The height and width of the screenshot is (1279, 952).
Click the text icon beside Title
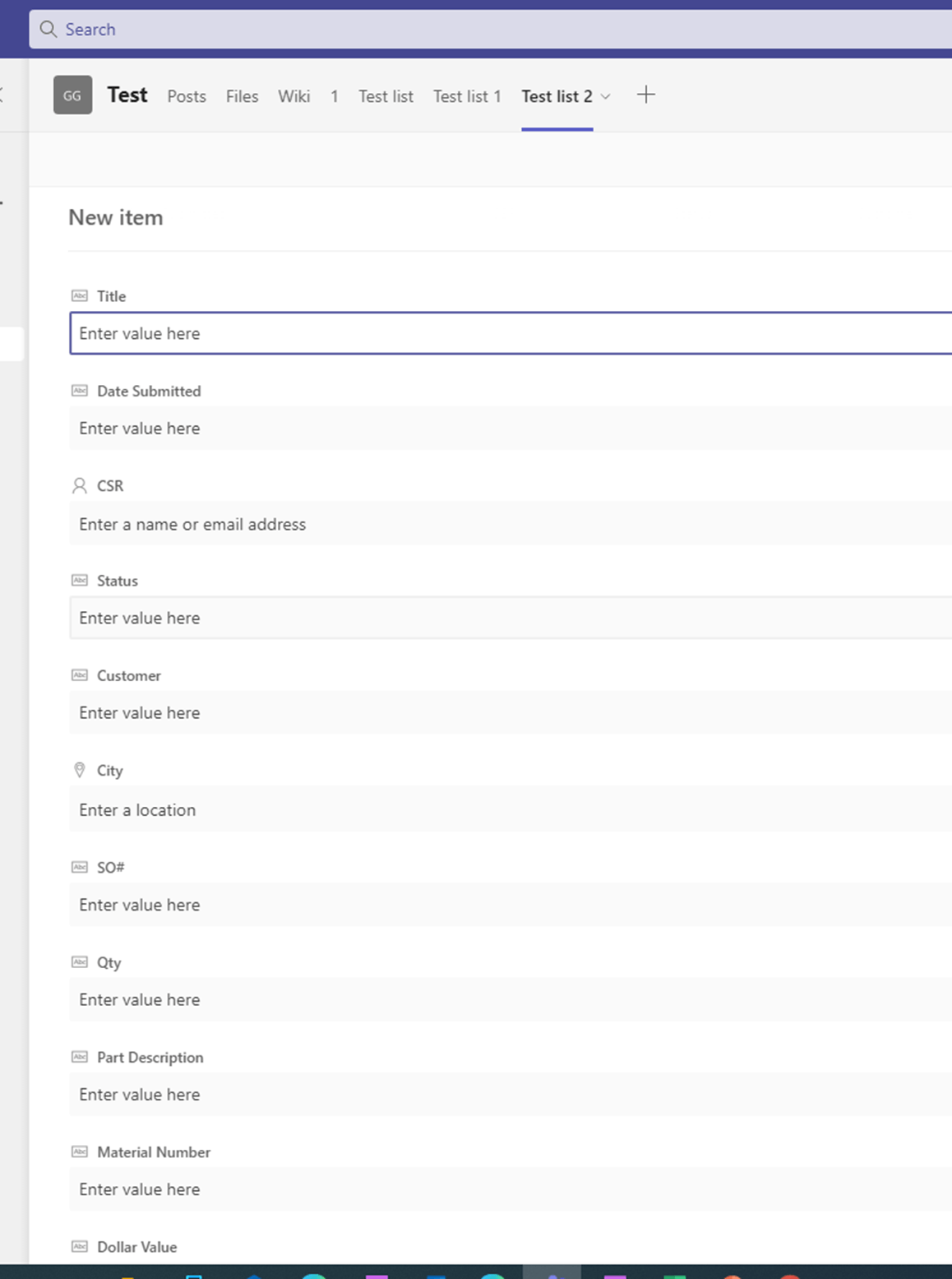tap(80, 295)
